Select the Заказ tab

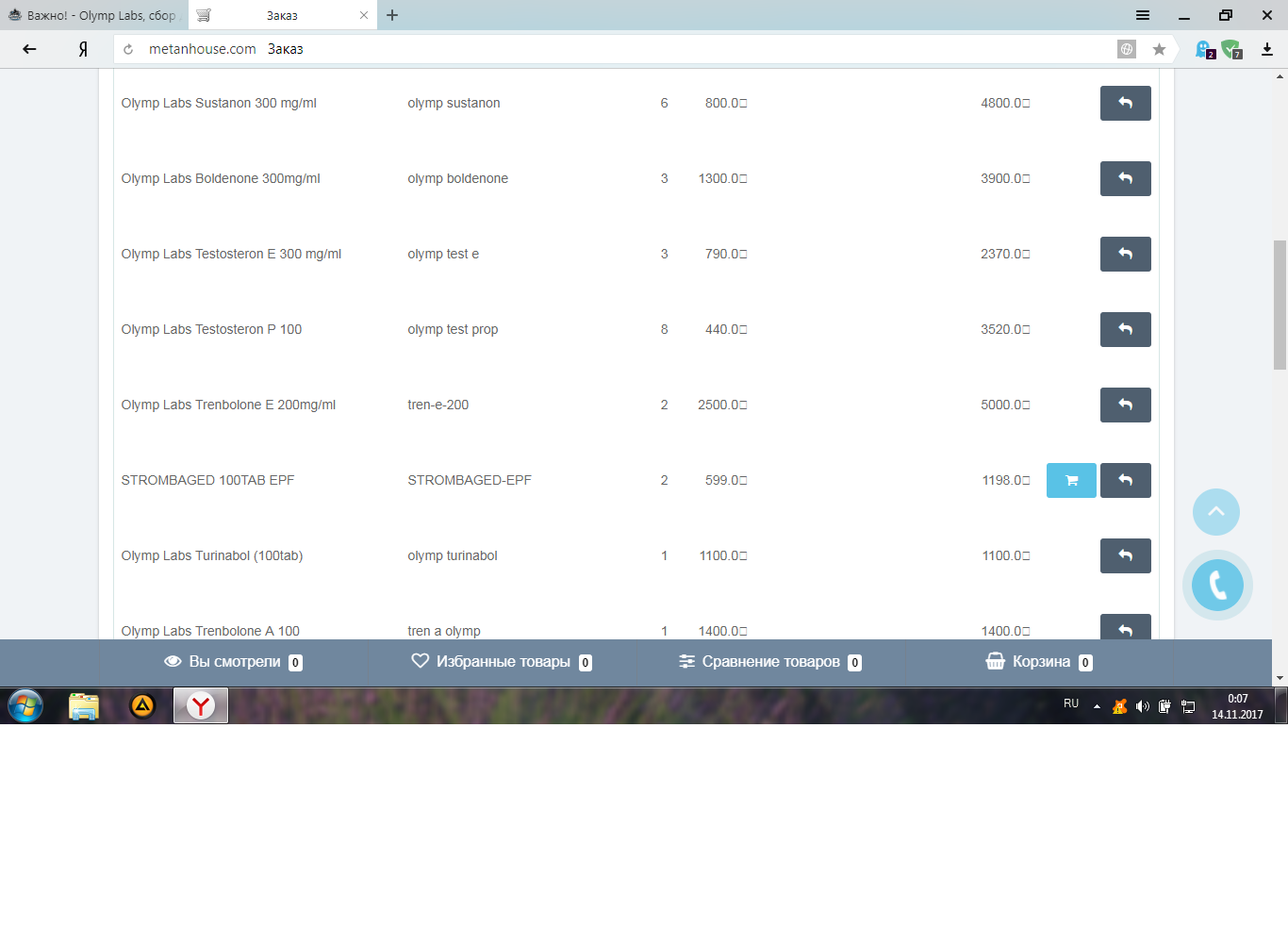(282, 15)
